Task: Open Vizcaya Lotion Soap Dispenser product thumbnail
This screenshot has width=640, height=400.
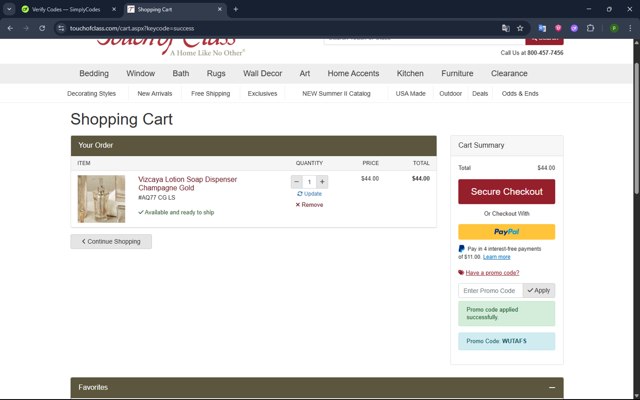Action: pyautogui.click(x=101, y=199)
